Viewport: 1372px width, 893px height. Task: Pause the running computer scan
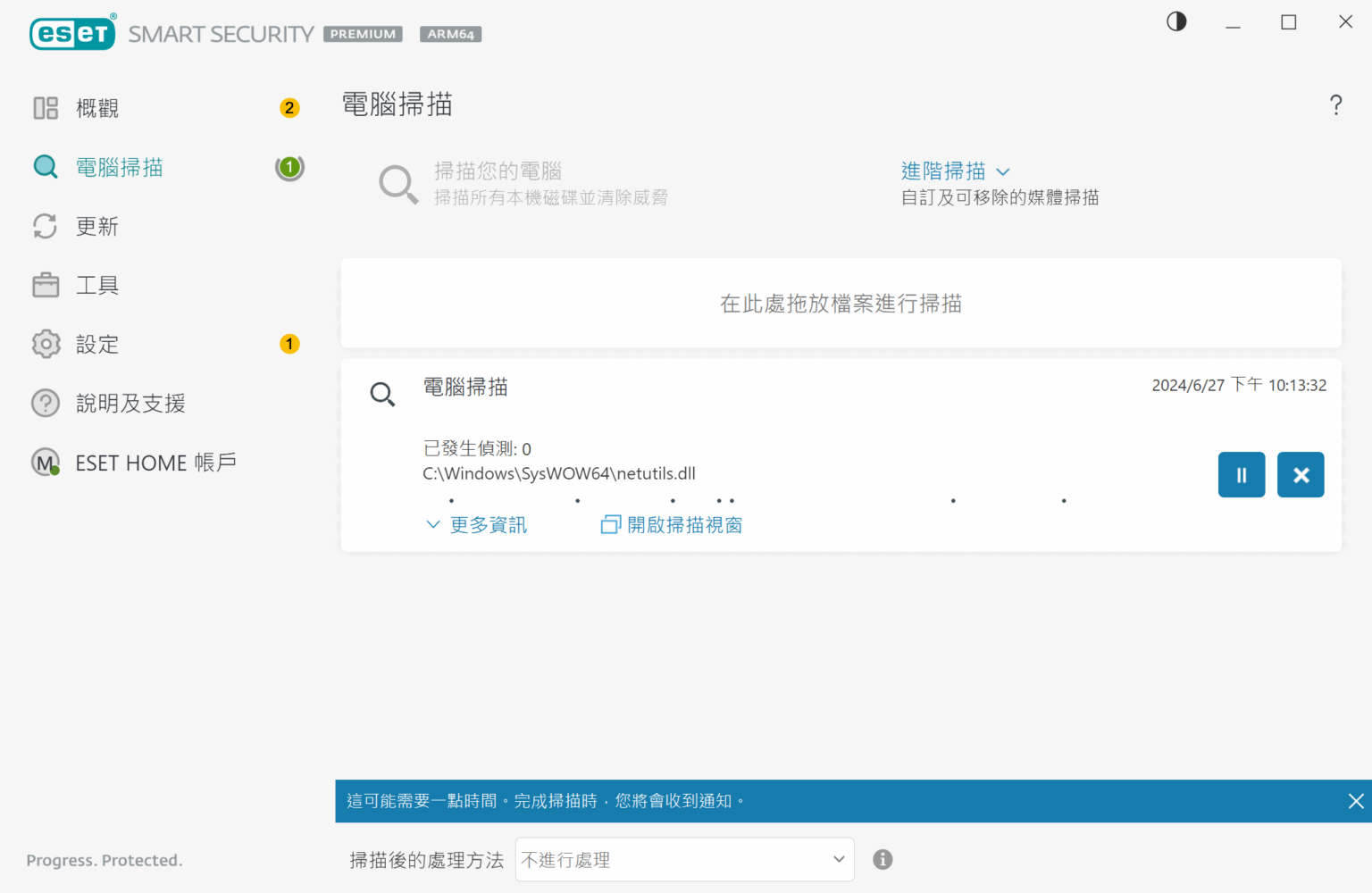pyautogui.click(x=1241, y=474)
